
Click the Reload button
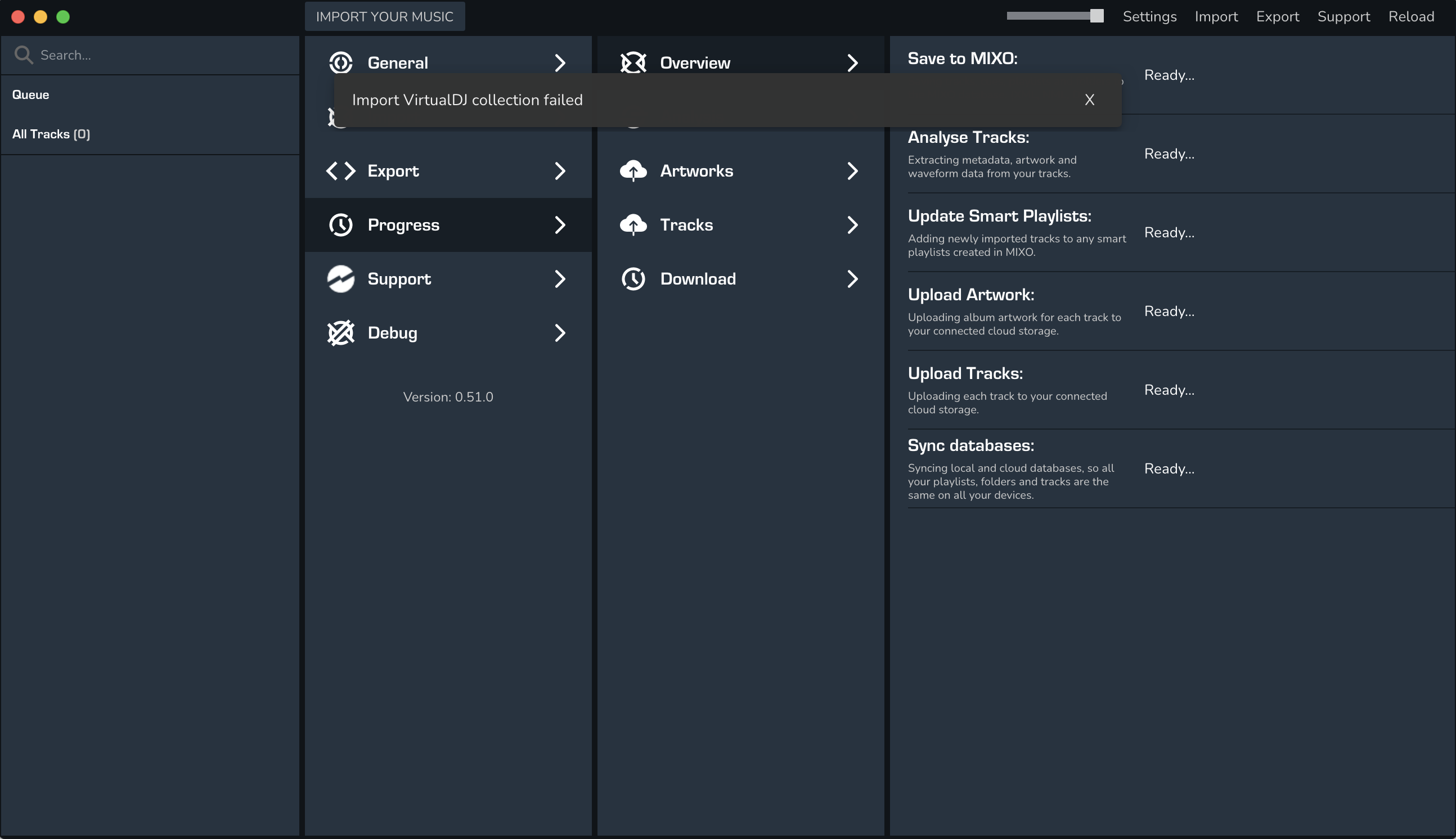pos(1410,16)
